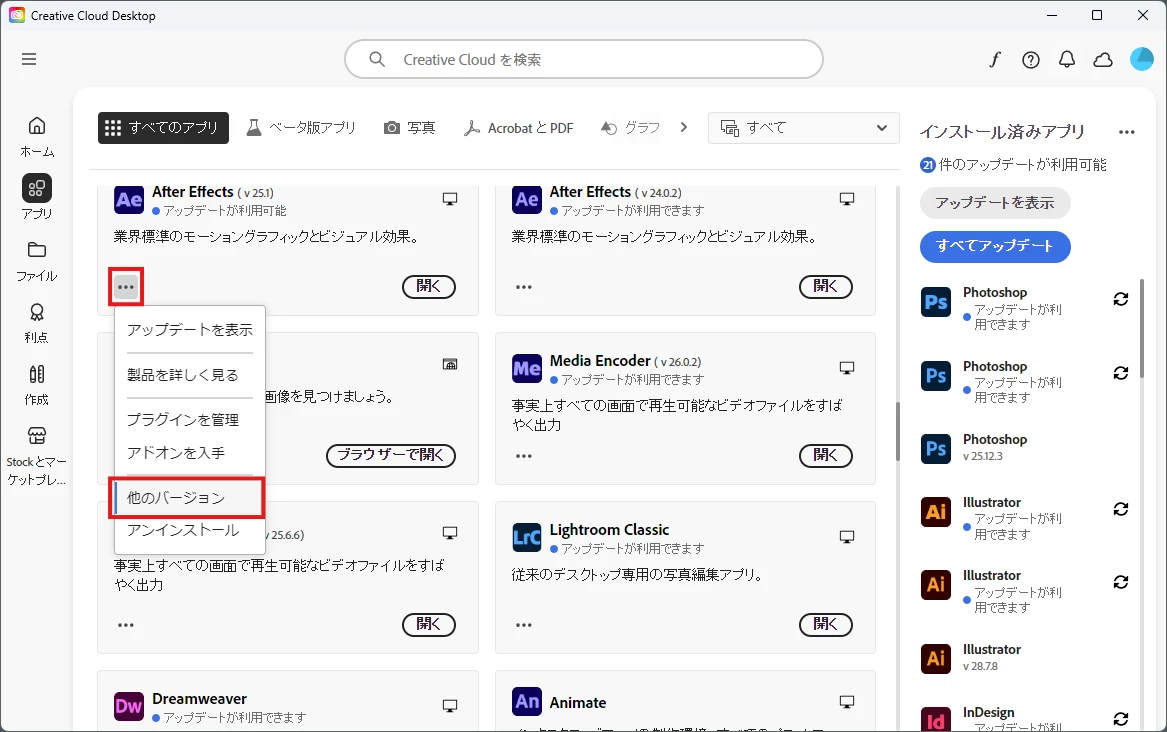Viewport: 1167px width, 732px height.
Task: Choose 他のバージョン in context menu
Action: pyautogui.click(x=190, y=498)
